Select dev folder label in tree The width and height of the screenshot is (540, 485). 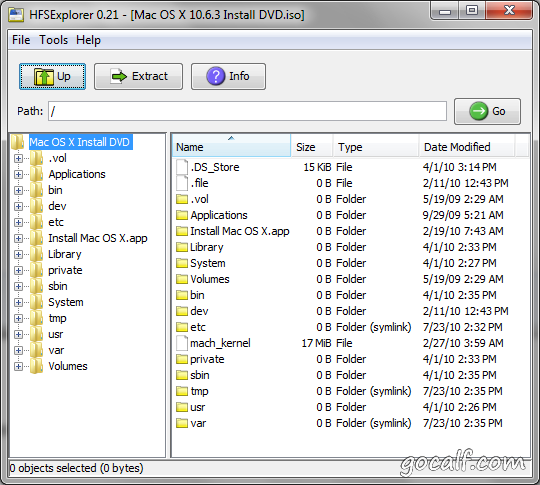click(x=57, y=206)
